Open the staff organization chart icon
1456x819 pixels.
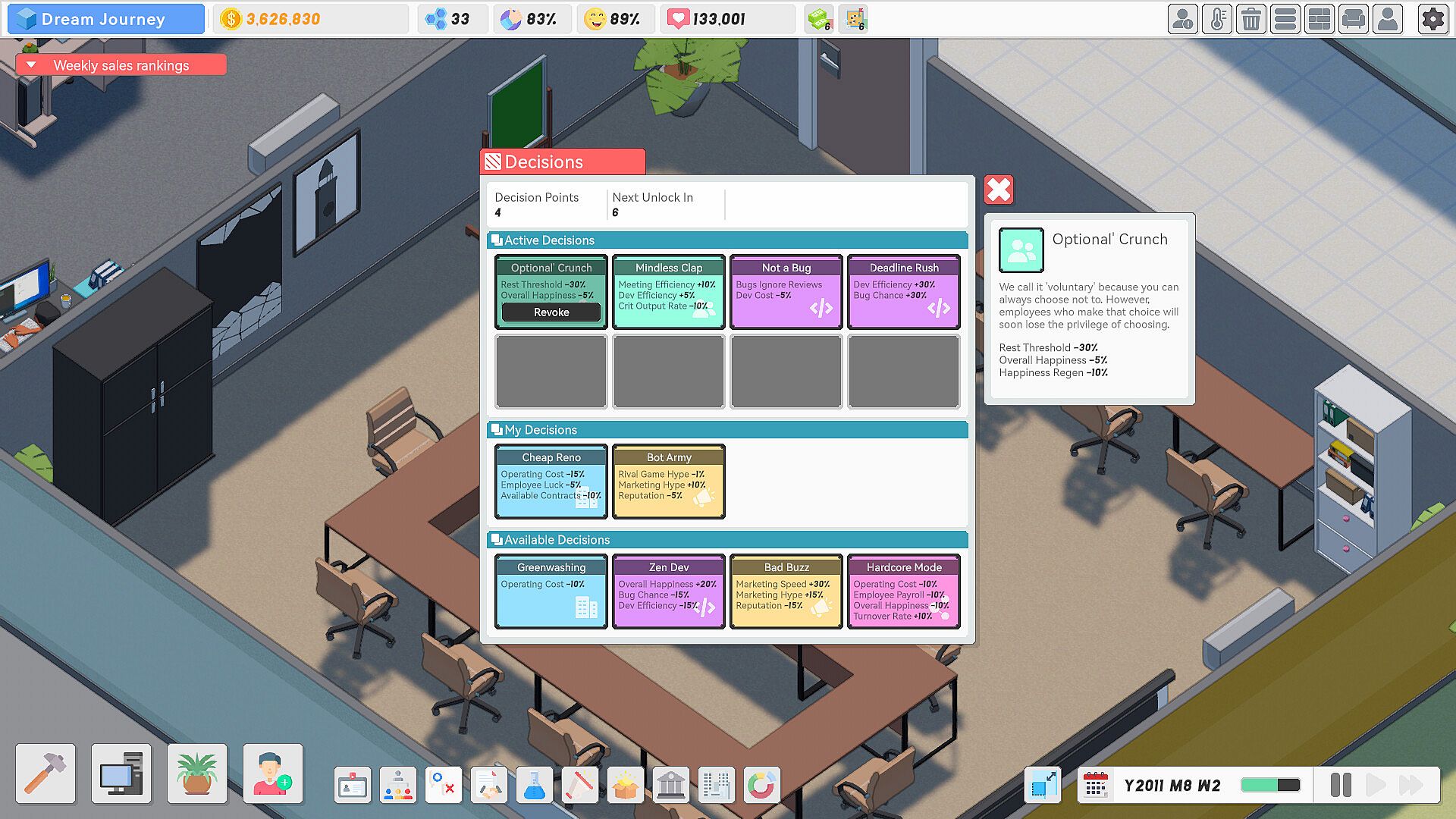[x=398, y=786]
